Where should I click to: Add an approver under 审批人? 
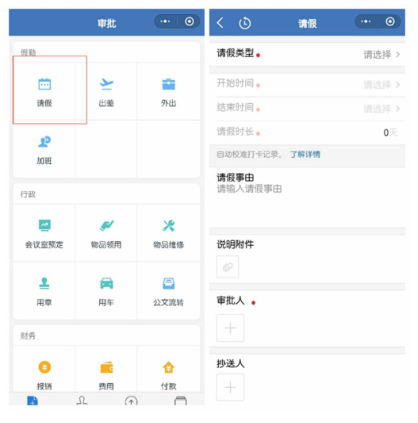(x=230, y=328)
